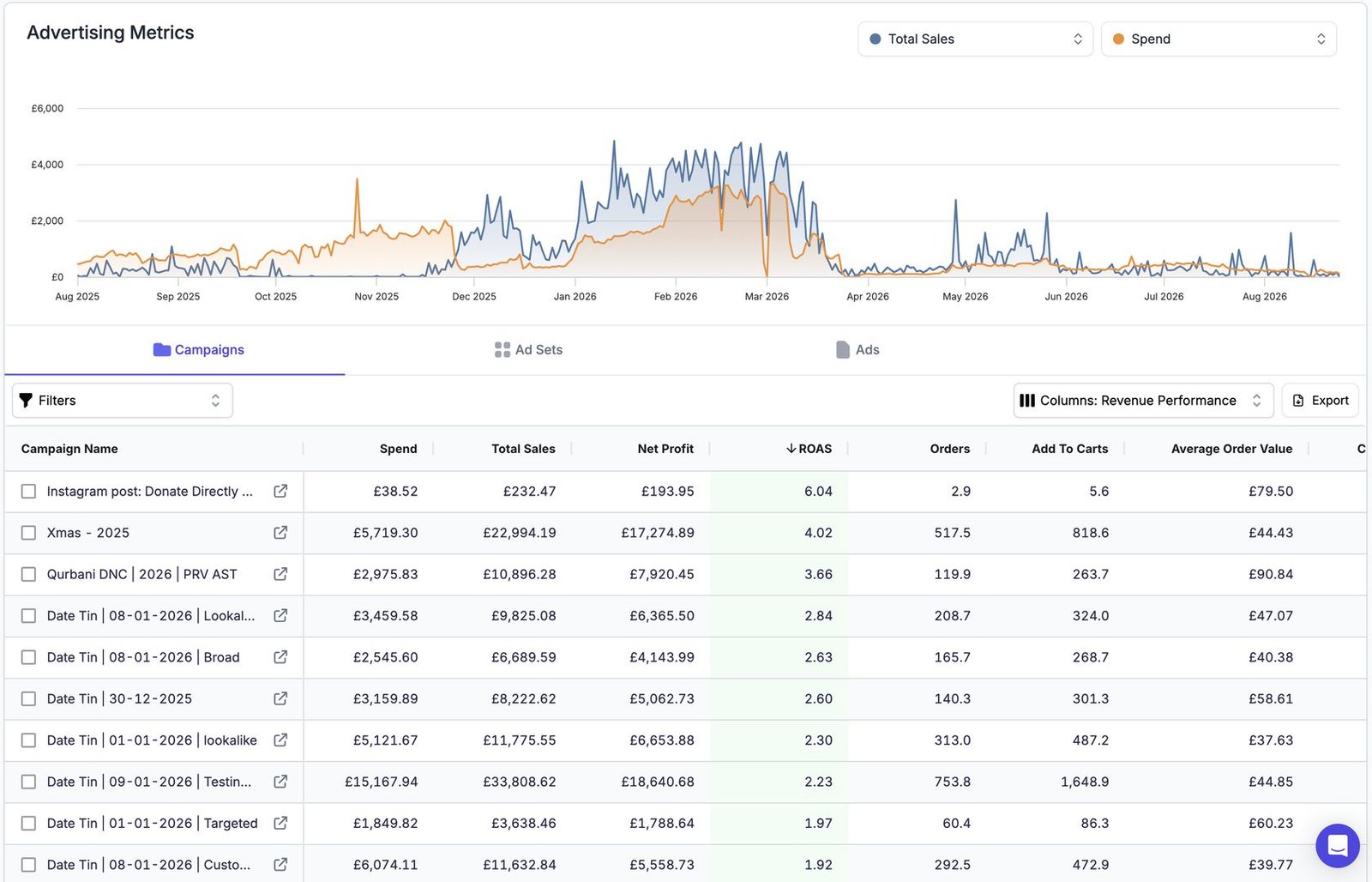The height and width of the screenshot is (882, 1372).
Task: Click the blue Total Sales color dot
Action: [x=876, y=39]
